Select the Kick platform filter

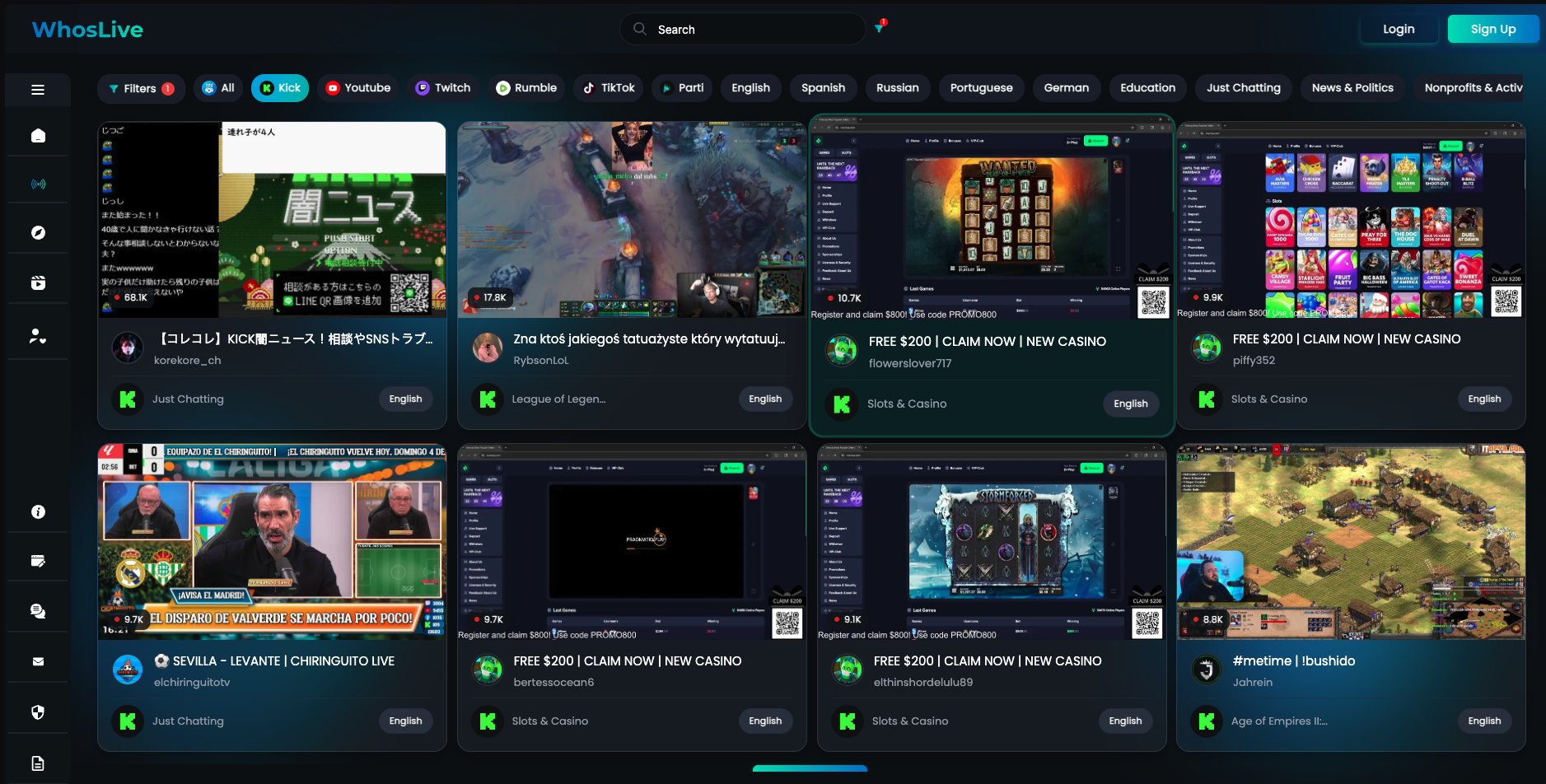(280, 88)
